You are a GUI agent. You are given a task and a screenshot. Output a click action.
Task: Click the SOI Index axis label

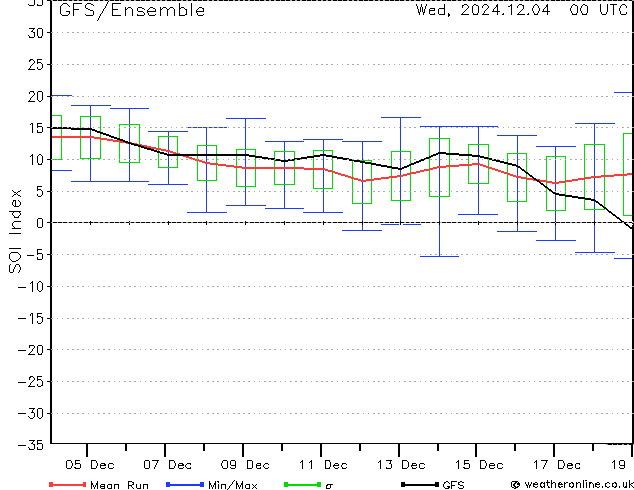click(x=15, y=231)
